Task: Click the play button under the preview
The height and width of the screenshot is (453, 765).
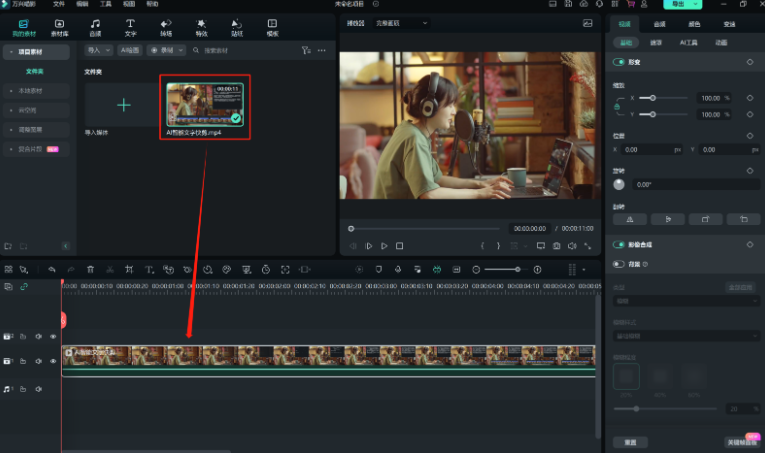Action: click(384, 246)
